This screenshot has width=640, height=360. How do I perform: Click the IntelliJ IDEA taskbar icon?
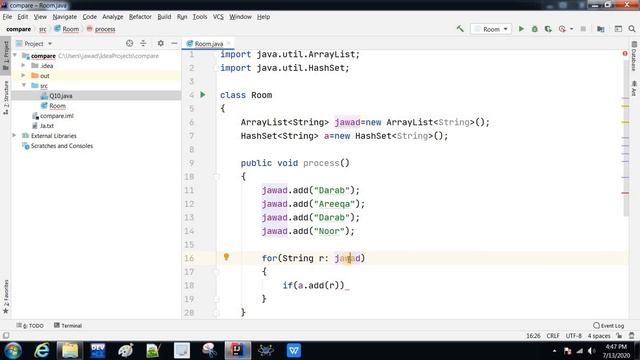point(238,351)
